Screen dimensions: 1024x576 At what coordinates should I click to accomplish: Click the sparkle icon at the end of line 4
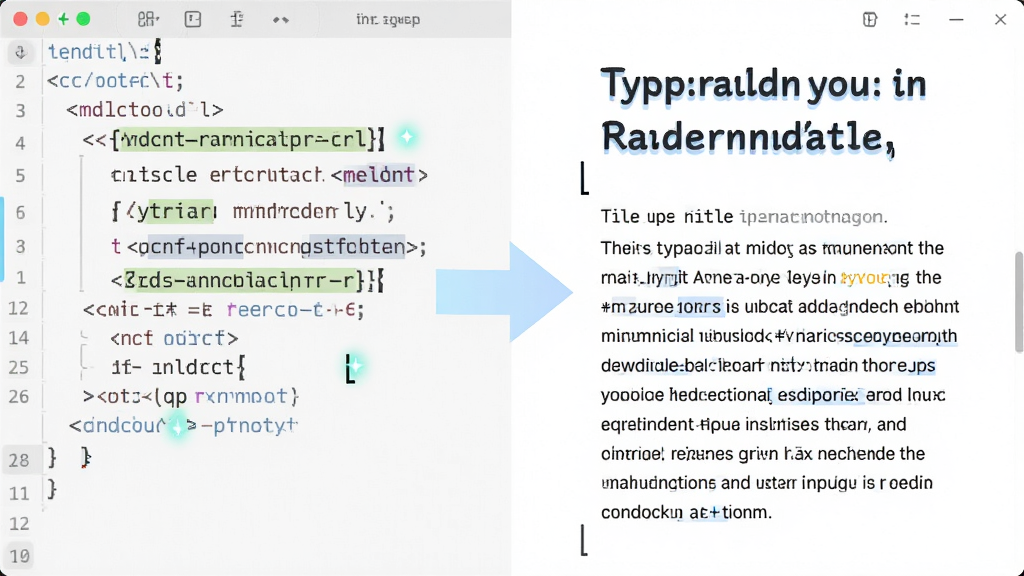click(407, 137)
